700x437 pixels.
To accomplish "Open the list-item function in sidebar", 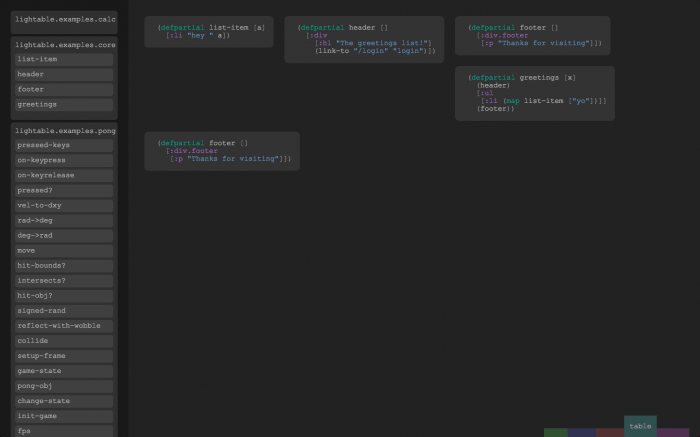I will tap(64, 59).
